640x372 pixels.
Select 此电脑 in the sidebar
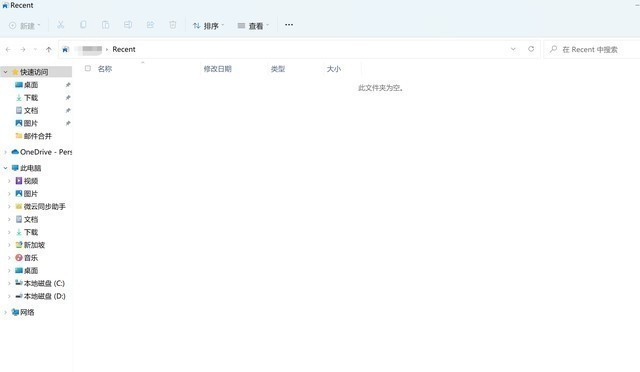(30, 168)
